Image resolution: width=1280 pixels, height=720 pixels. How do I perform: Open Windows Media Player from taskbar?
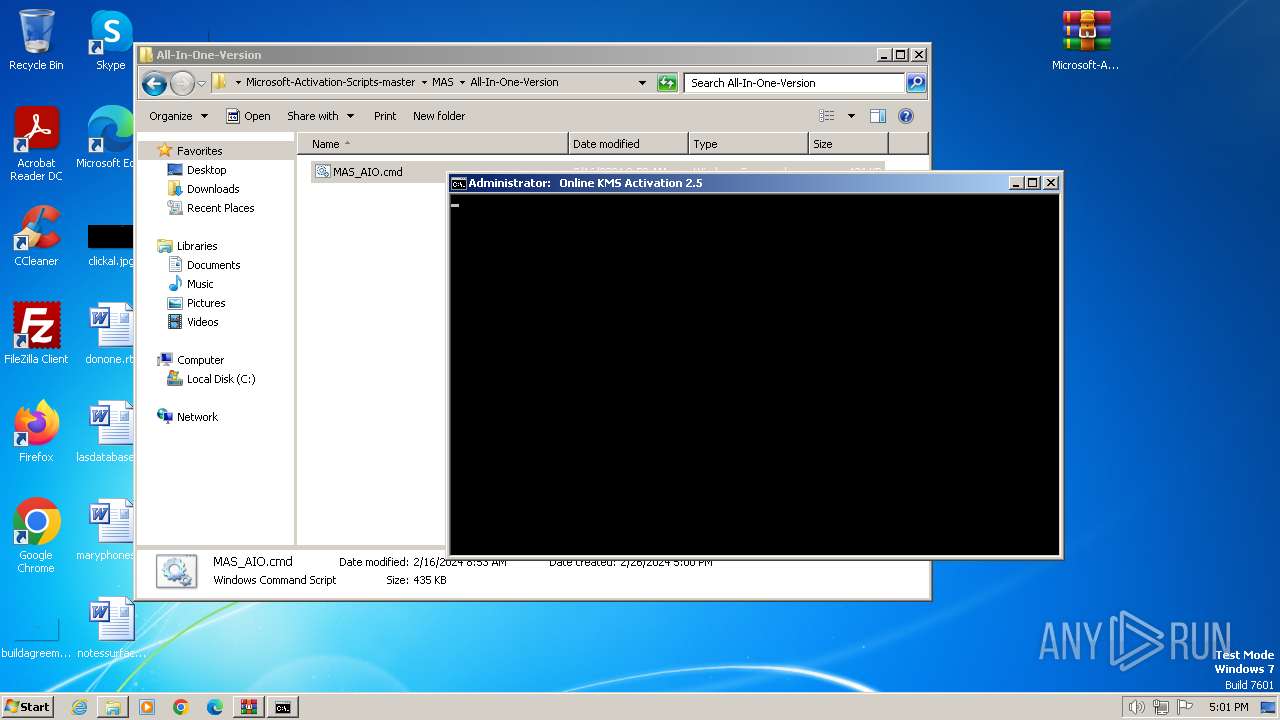pyautogui.click(x=147, y=707)
